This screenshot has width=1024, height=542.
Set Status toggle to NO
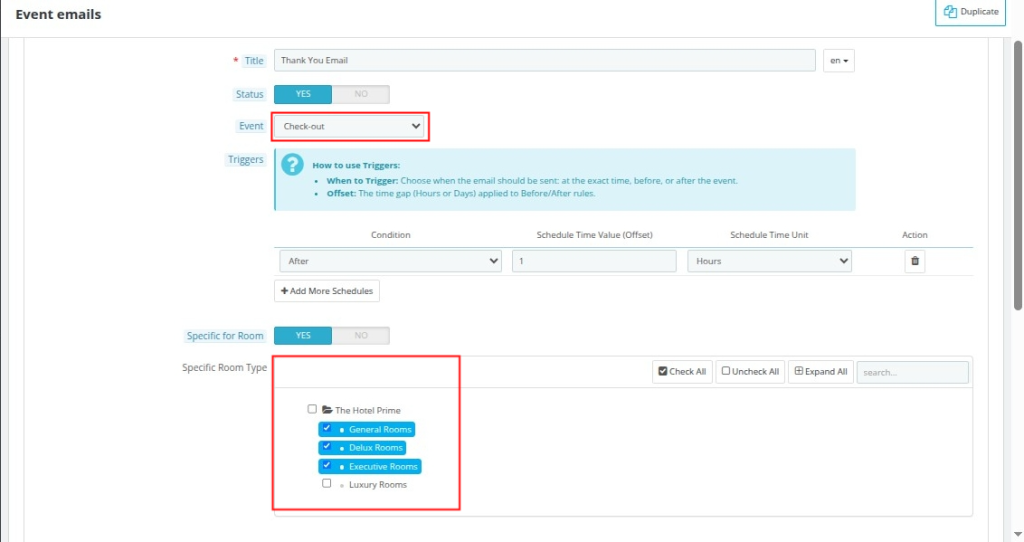(360, 94)
